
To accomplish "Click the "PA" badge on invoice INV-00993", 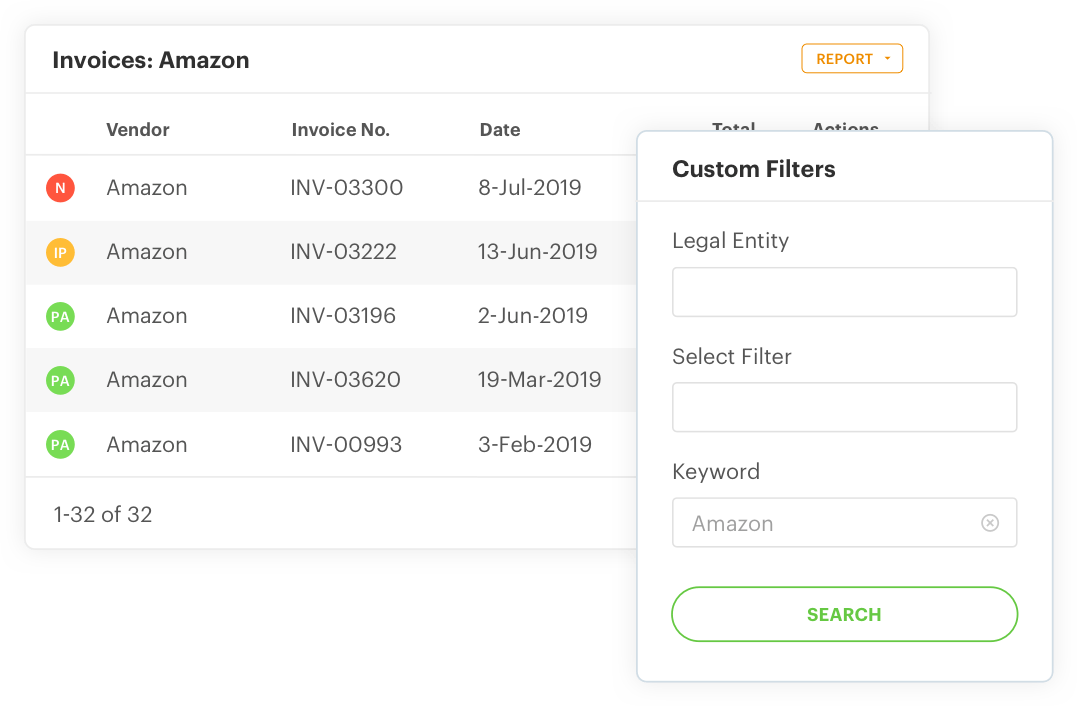I will point(60,444).
